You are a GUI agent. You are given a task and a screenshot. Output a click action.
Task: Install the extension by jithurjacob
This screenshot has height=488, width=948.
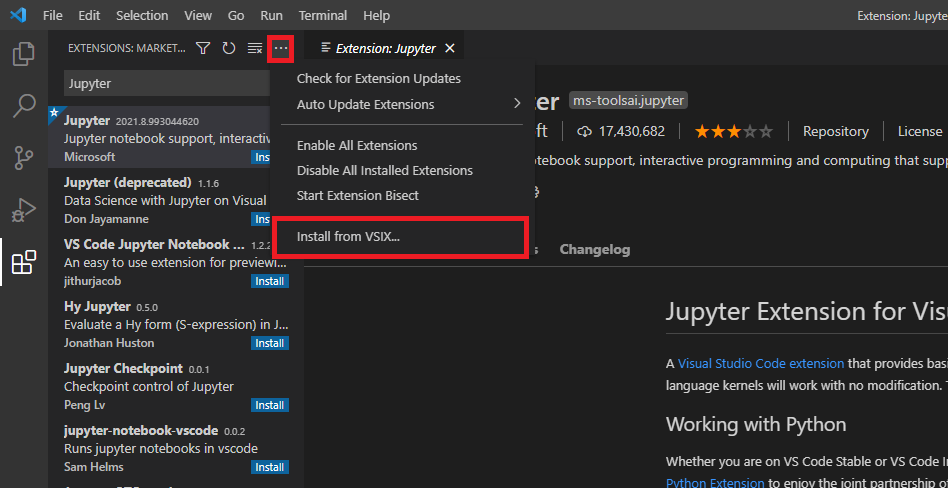coord(270,281)
